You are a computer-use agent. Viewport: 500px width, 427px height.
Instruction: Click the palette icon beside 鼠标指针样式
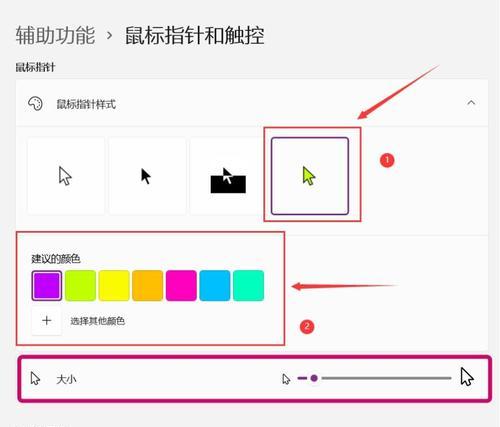35,104
